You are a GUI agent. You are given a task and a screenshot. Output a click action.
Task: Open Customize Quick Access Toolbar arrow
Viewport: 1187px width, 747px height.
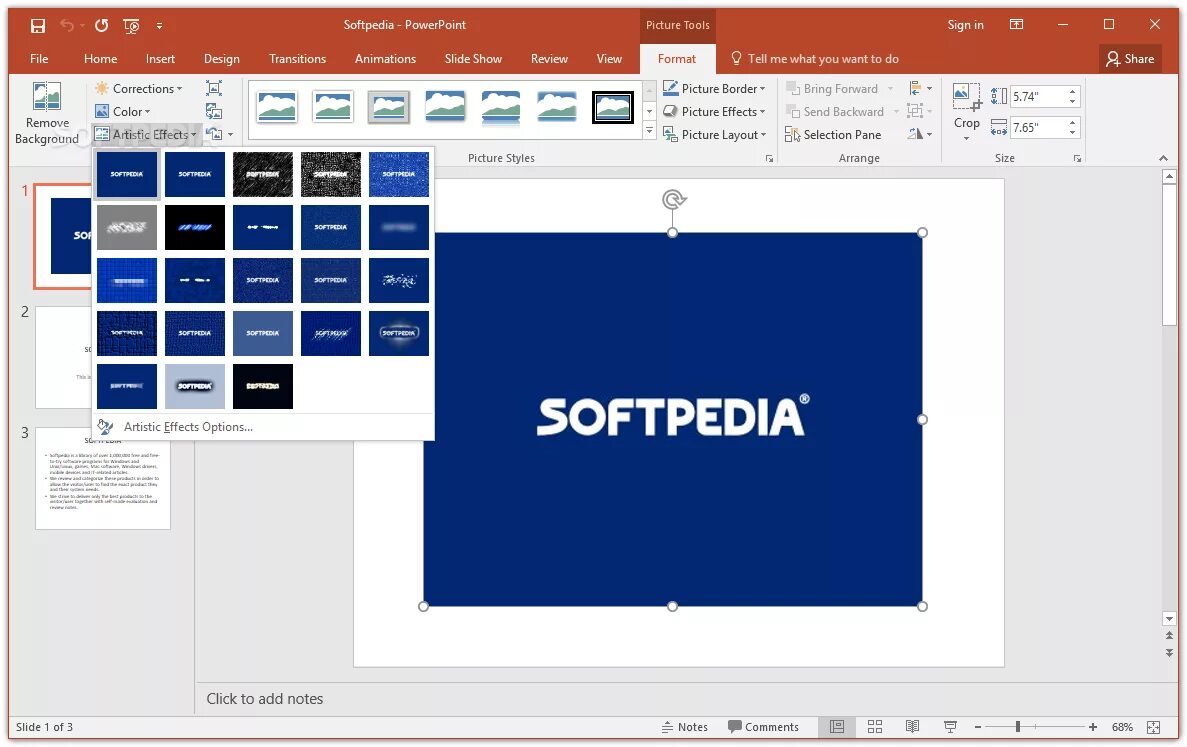pos(159,26)
